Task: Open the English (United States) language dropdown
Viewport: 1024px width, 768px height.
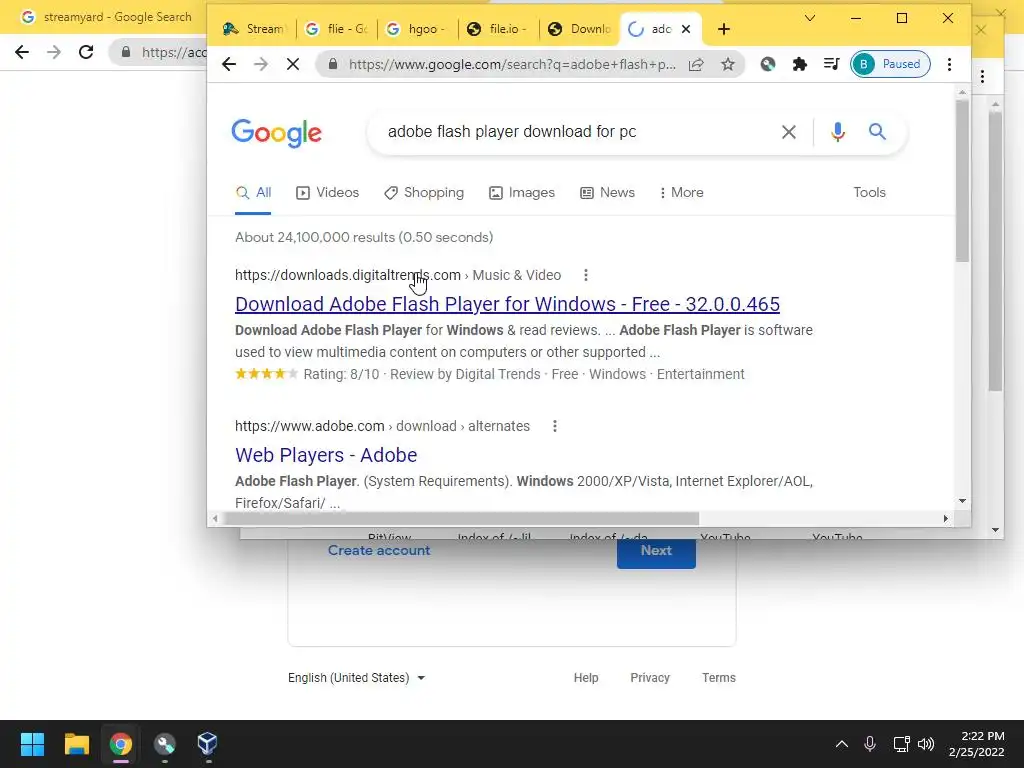Action: click(x=357, y=678)
